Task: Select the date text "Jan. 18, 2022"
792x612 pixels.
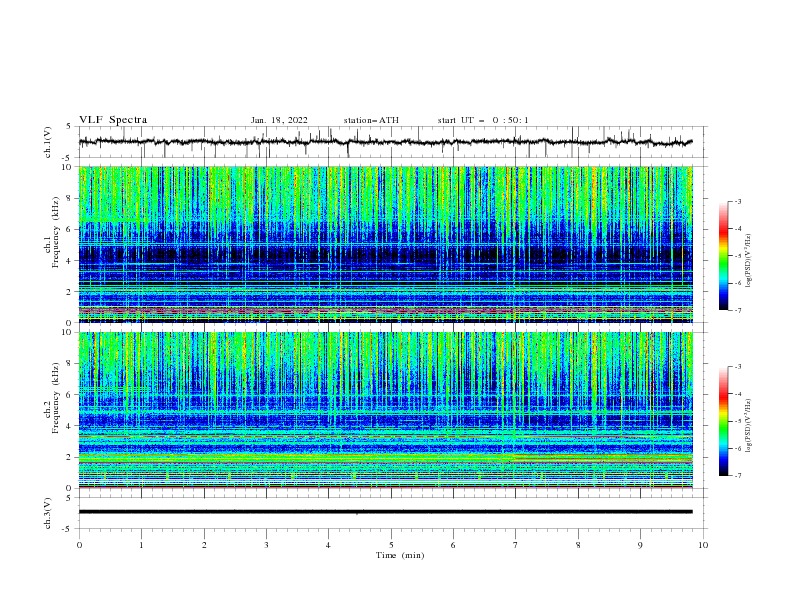Action: coord(279,120)
